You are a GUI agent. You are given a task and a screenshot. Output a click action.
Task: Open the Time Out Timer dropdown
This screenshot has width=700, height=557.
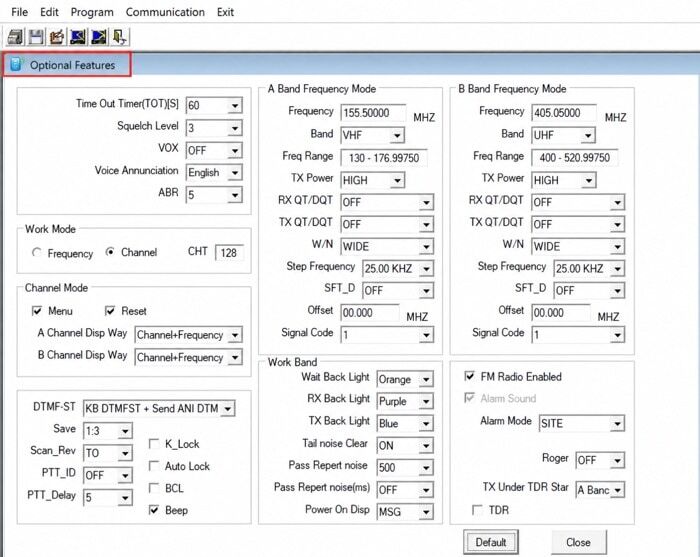coord(214,105)
